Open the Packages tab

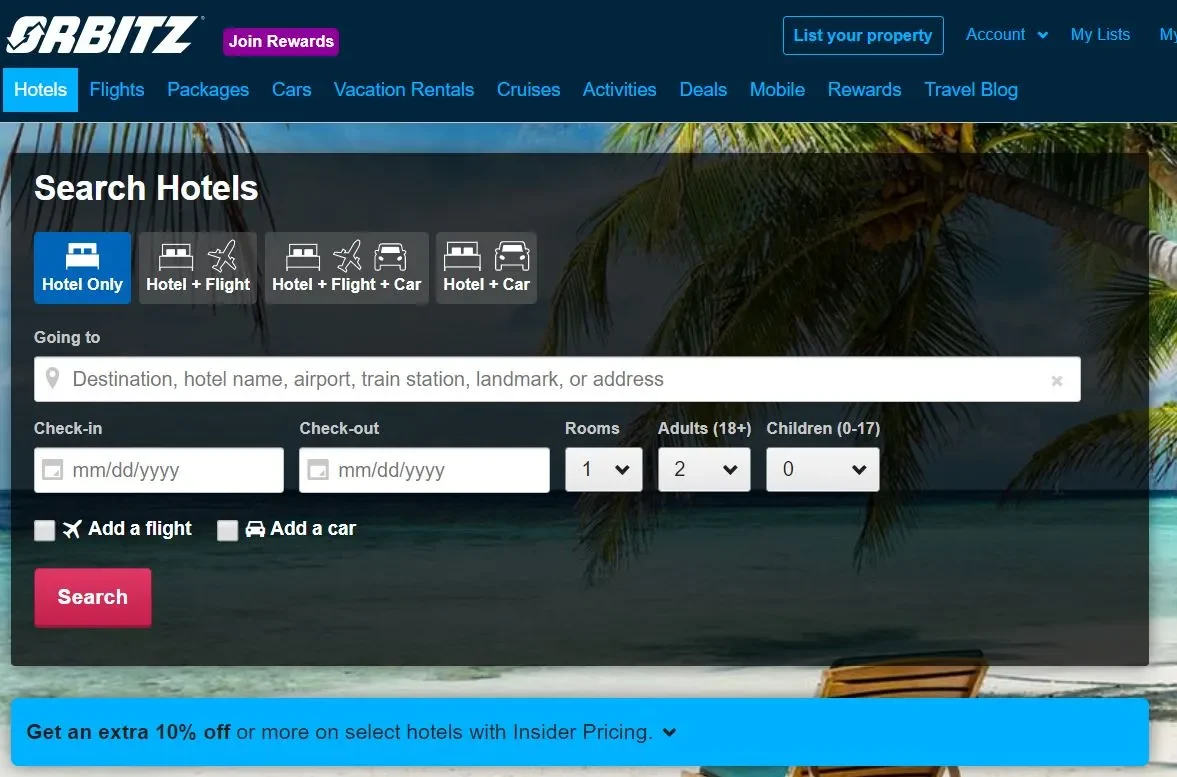pyautogui.click(x=208, y=89)
